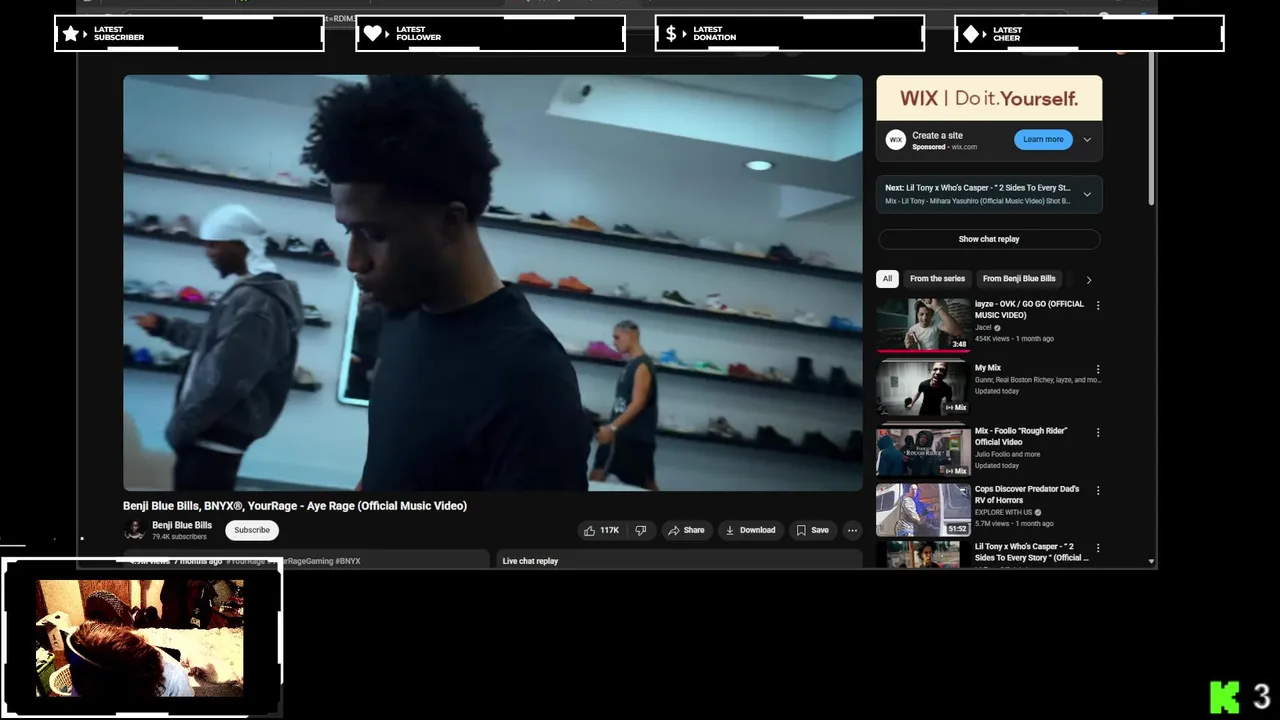Select the From Benji Blue Bills chip
The image size is (1280, 720).
point(1019,279)
